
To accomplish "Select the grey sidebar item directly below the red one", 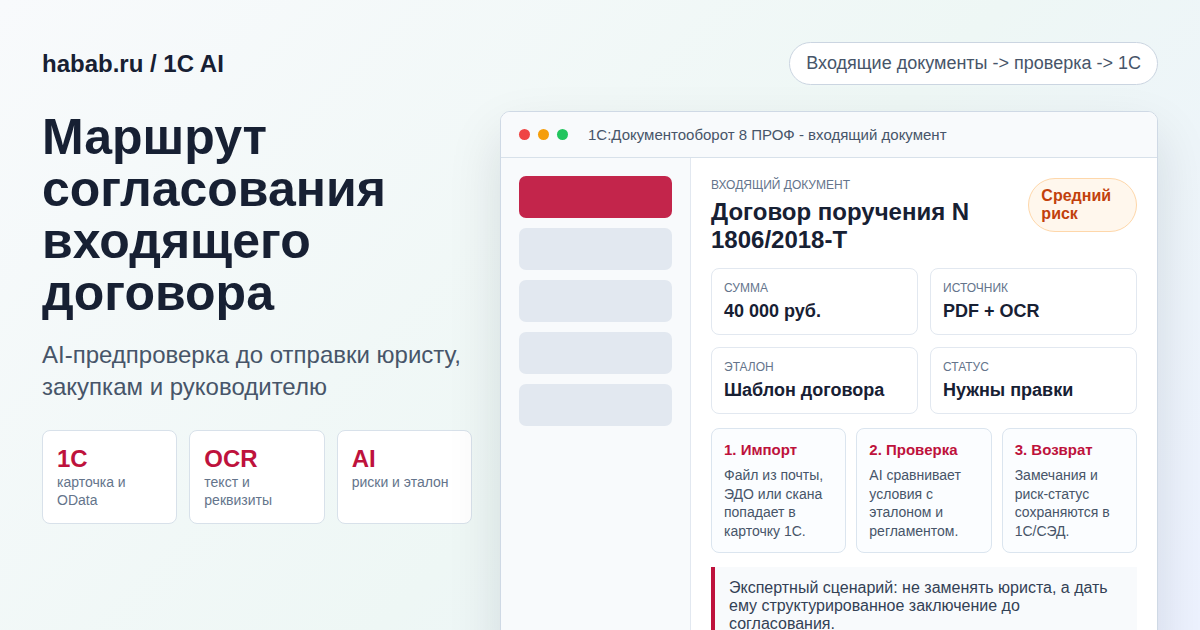I will coord(595,249).
